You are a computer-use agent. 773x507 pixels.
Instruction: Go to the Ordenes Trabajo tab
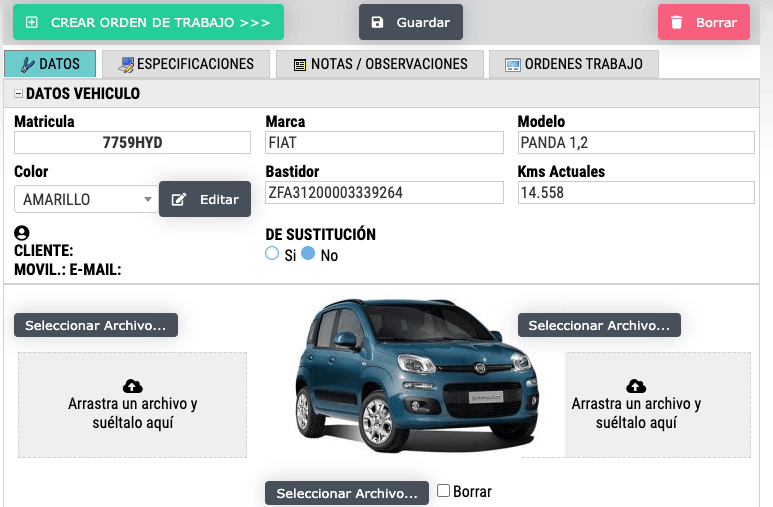[x=573, y=64]
